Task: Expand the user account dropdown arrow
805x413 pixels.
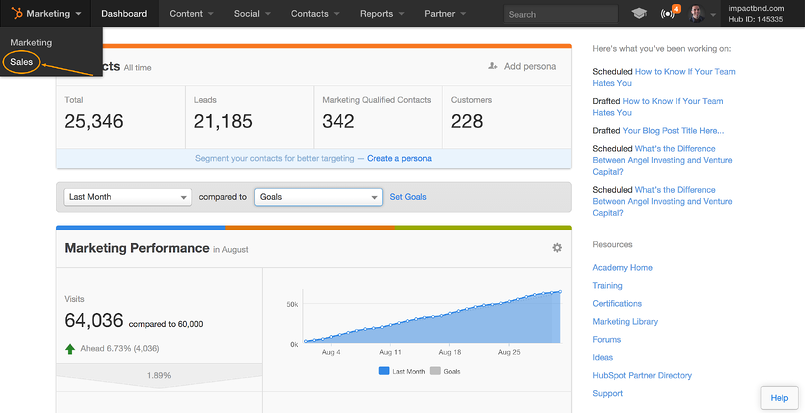Action: coord(713,15)
